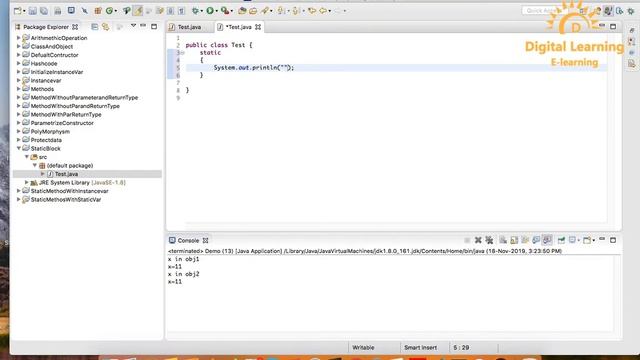Click the New Java Class icon

click(109, 11)
